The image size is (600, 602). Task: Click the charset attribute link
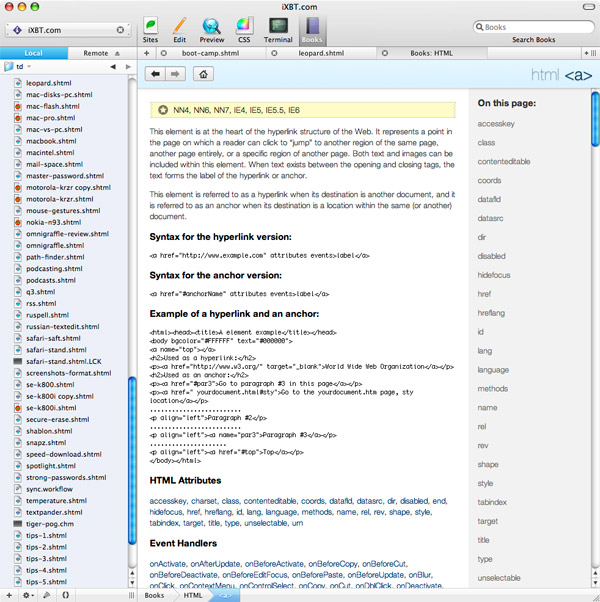pos(203,501)
